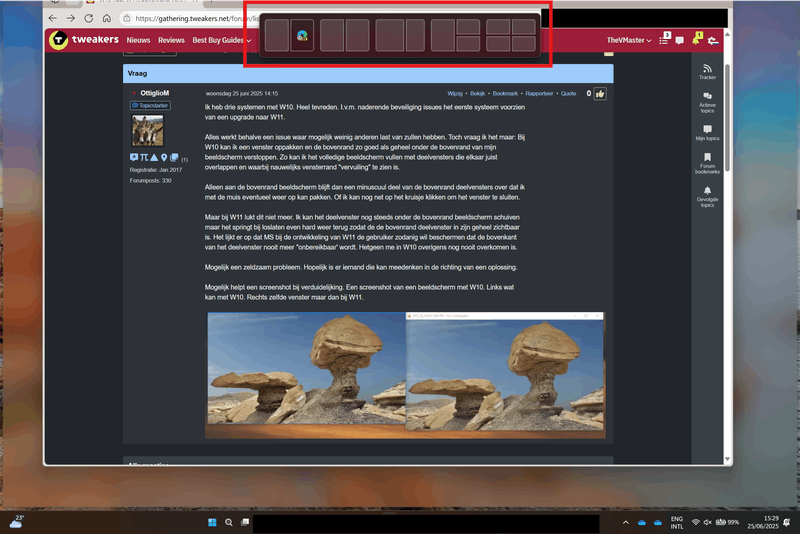Click the triangle badge under OttiglioM's avatar

pos(154,158)
